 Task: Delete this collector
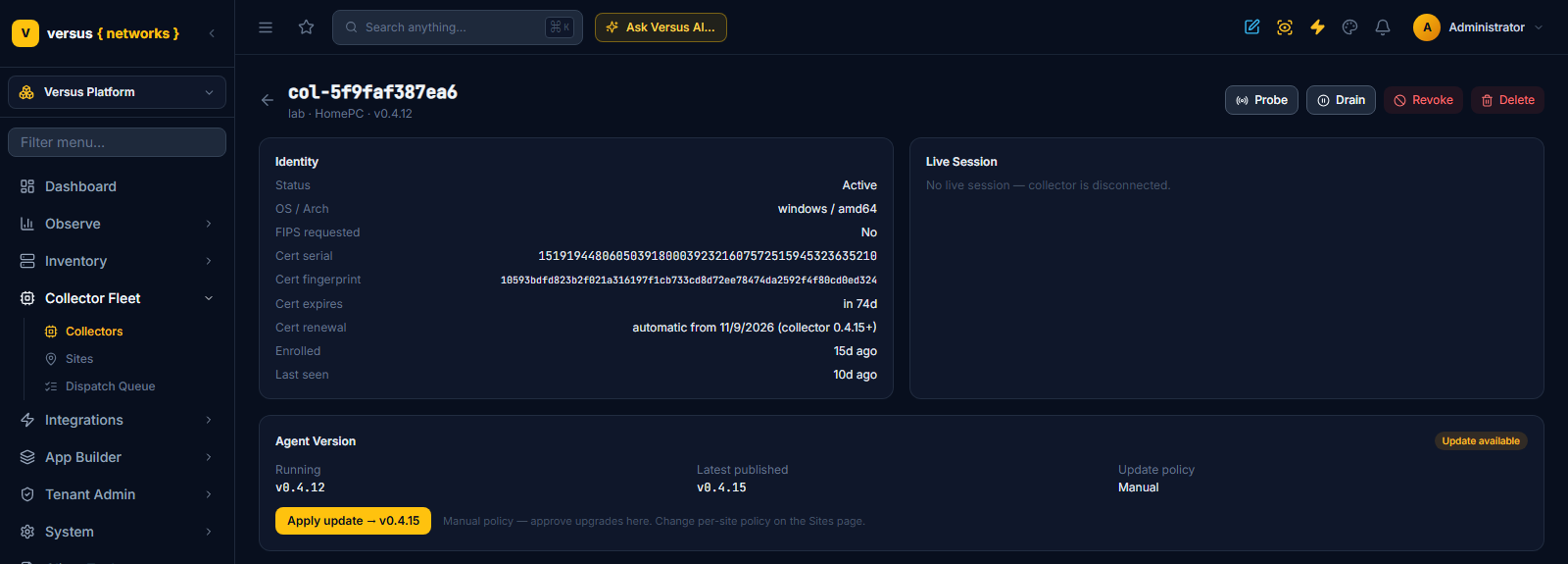coord(1507,100)
